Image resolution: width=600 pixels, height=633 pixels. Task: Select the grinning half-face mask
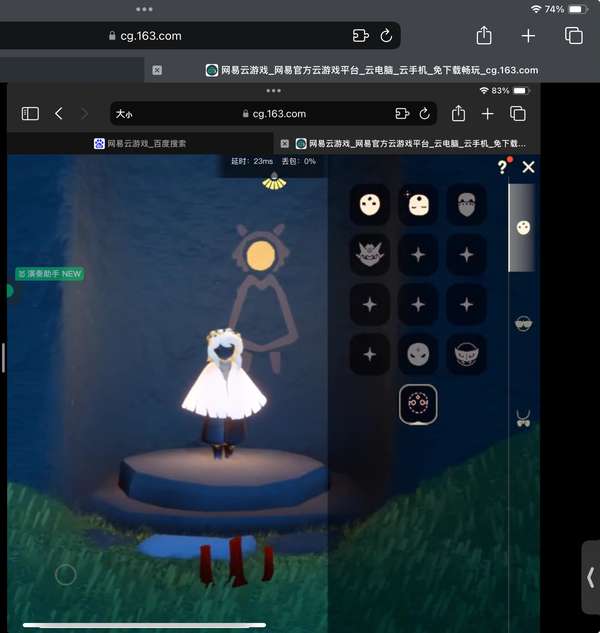coord(466,354)
